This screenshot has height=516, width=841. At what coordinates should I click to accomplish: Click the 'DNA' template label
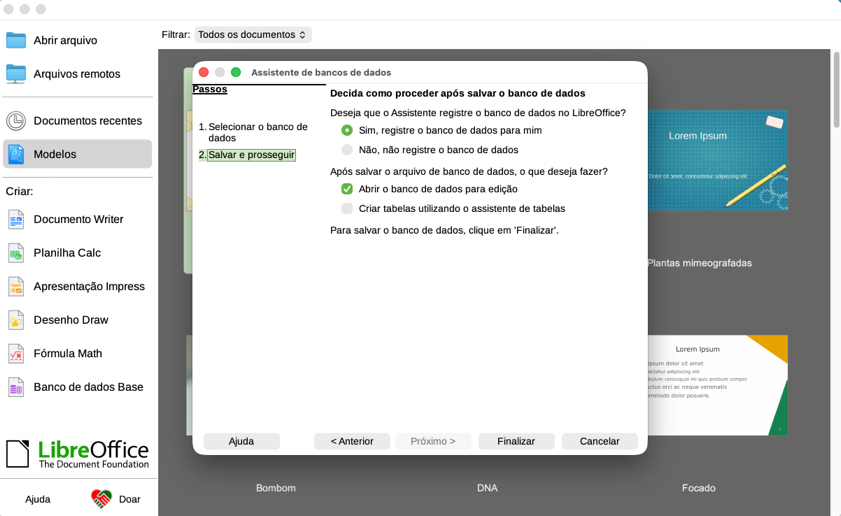tap(487, 488)
